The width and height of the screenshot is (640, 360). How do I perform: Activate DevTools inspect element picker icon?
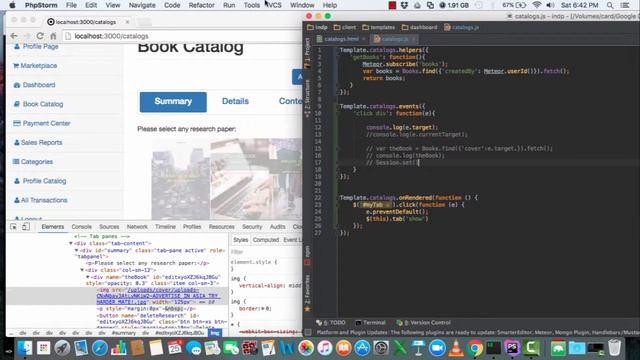coord(13,227)
